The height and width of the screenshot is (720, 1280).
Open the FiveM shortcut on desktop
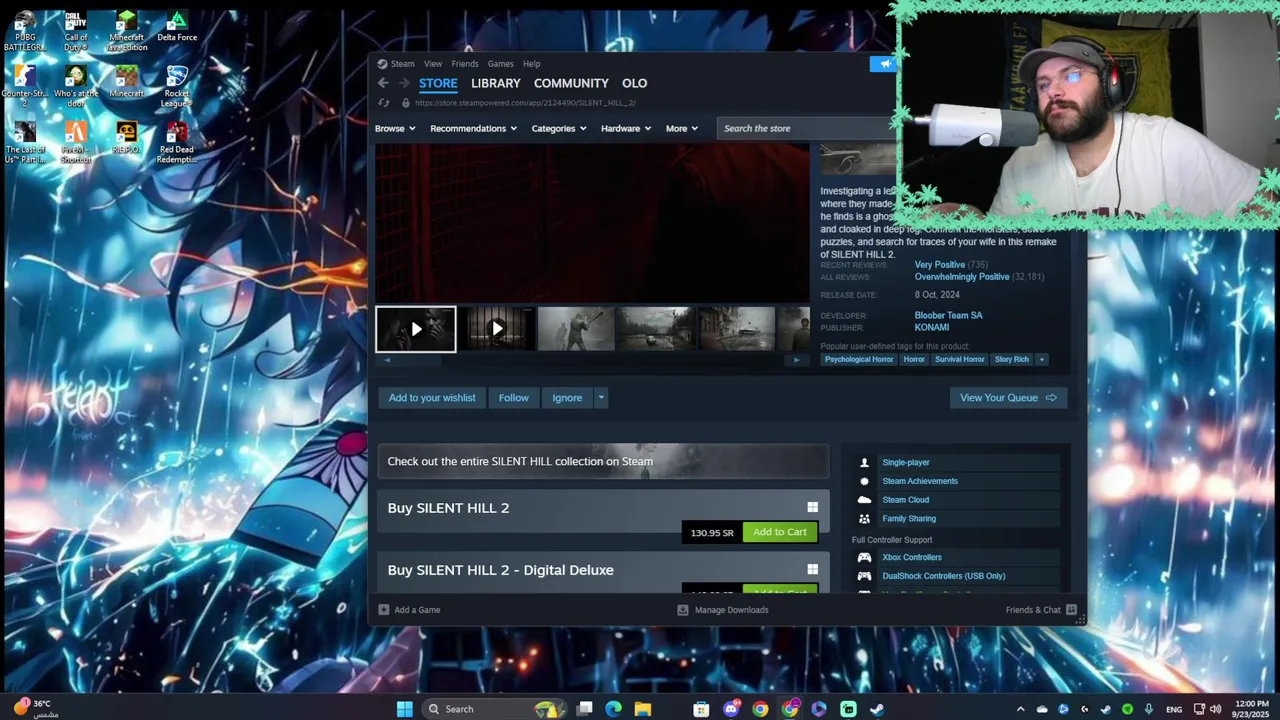[x=76, y=143]
